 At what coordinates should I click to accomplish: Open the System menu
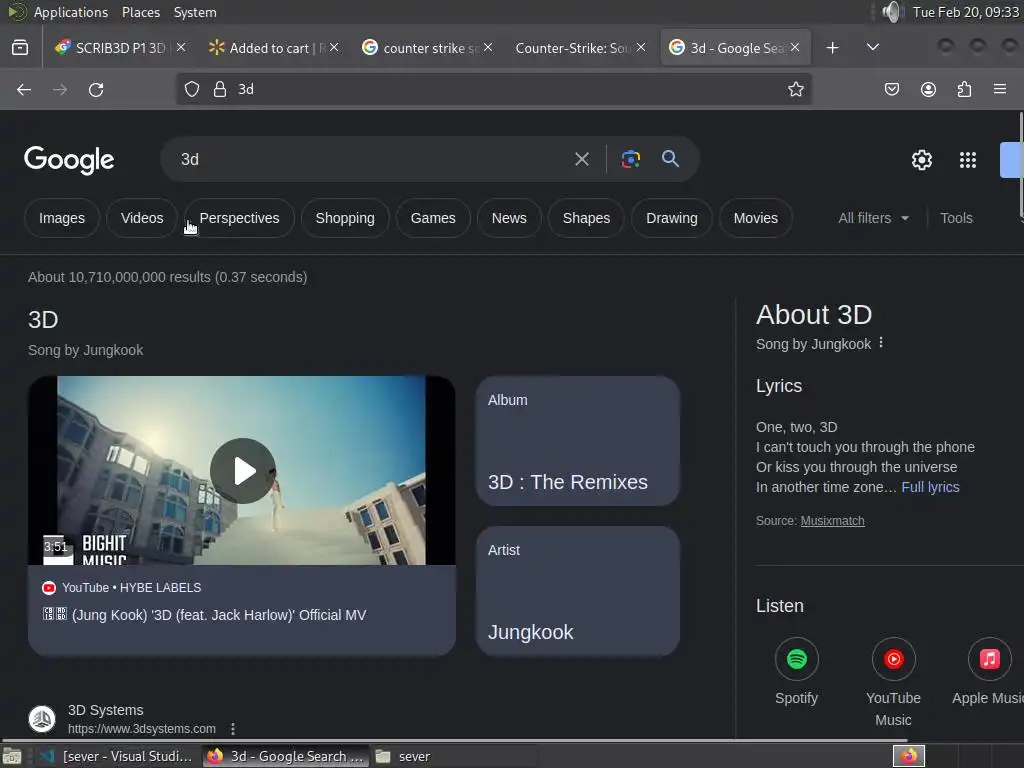[195, 12]
